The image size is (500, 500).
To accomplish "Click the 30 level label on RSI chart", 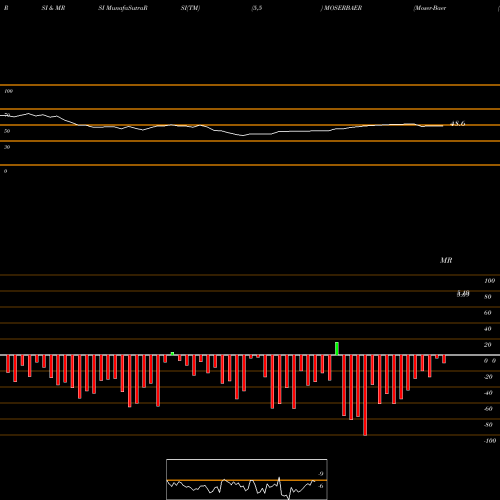I will click(7, 147).
